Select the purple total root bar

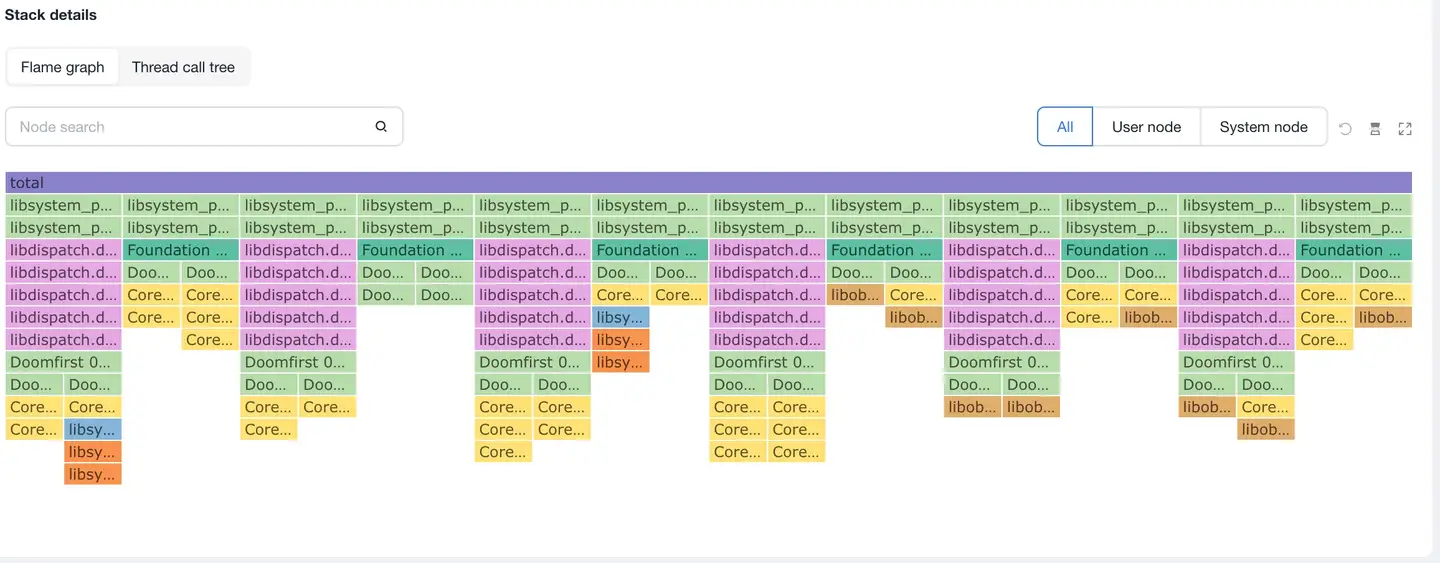click(708, 183)
